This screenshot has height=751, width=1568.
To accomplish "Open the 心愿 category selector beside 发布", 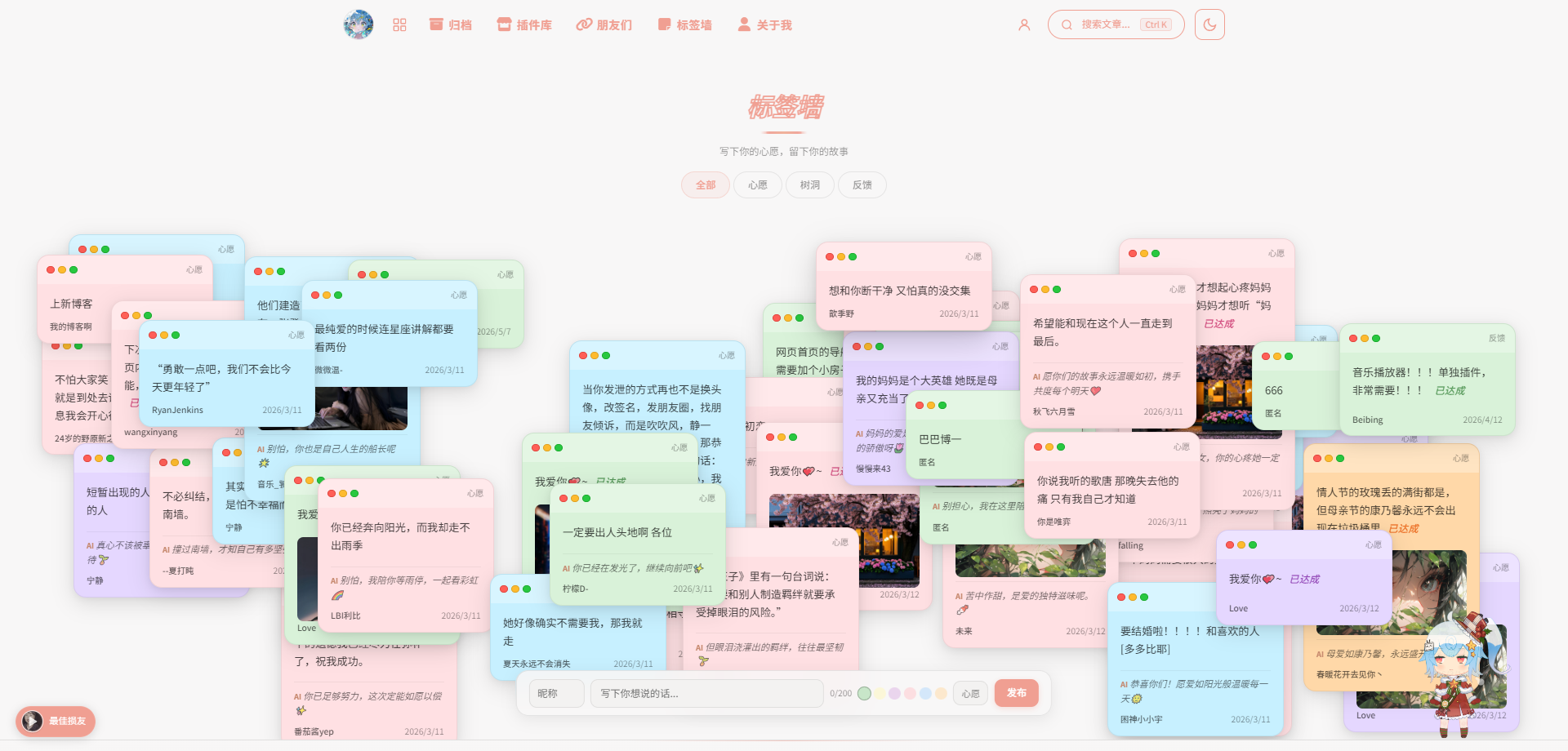I will (x=971, y=693).
